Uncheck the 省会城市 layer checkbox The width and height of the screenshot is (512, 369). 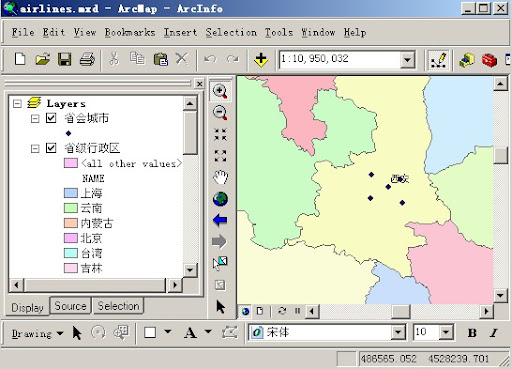pyautogui.click(x=51, y=118)
